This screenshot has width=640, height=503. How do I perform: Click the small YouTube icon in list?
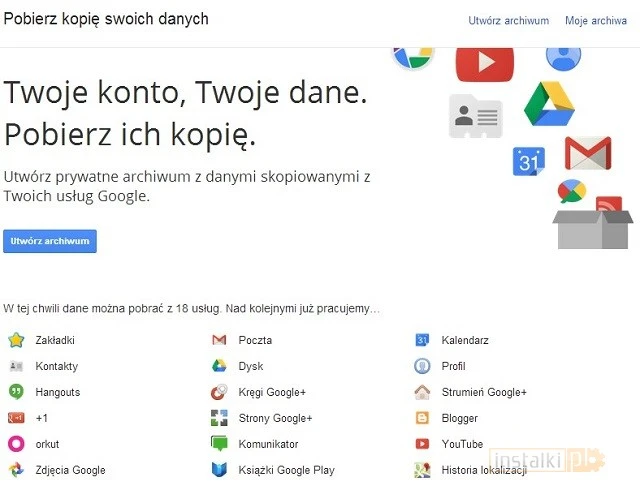tap(422, 444)
